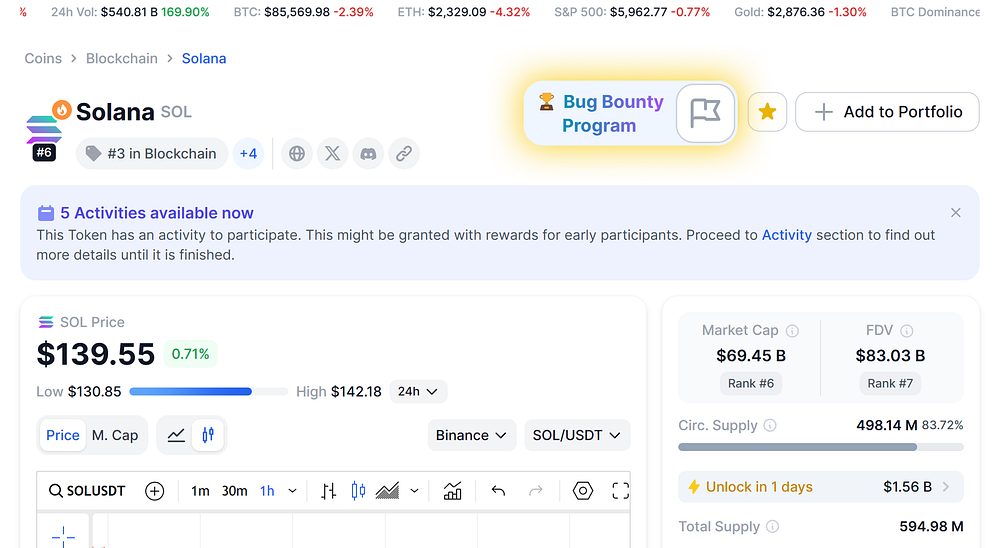The width and height of the screenshot is (1000, 548).
Task: Open the SOL/USDT pair dropdown
Action: 577,435
